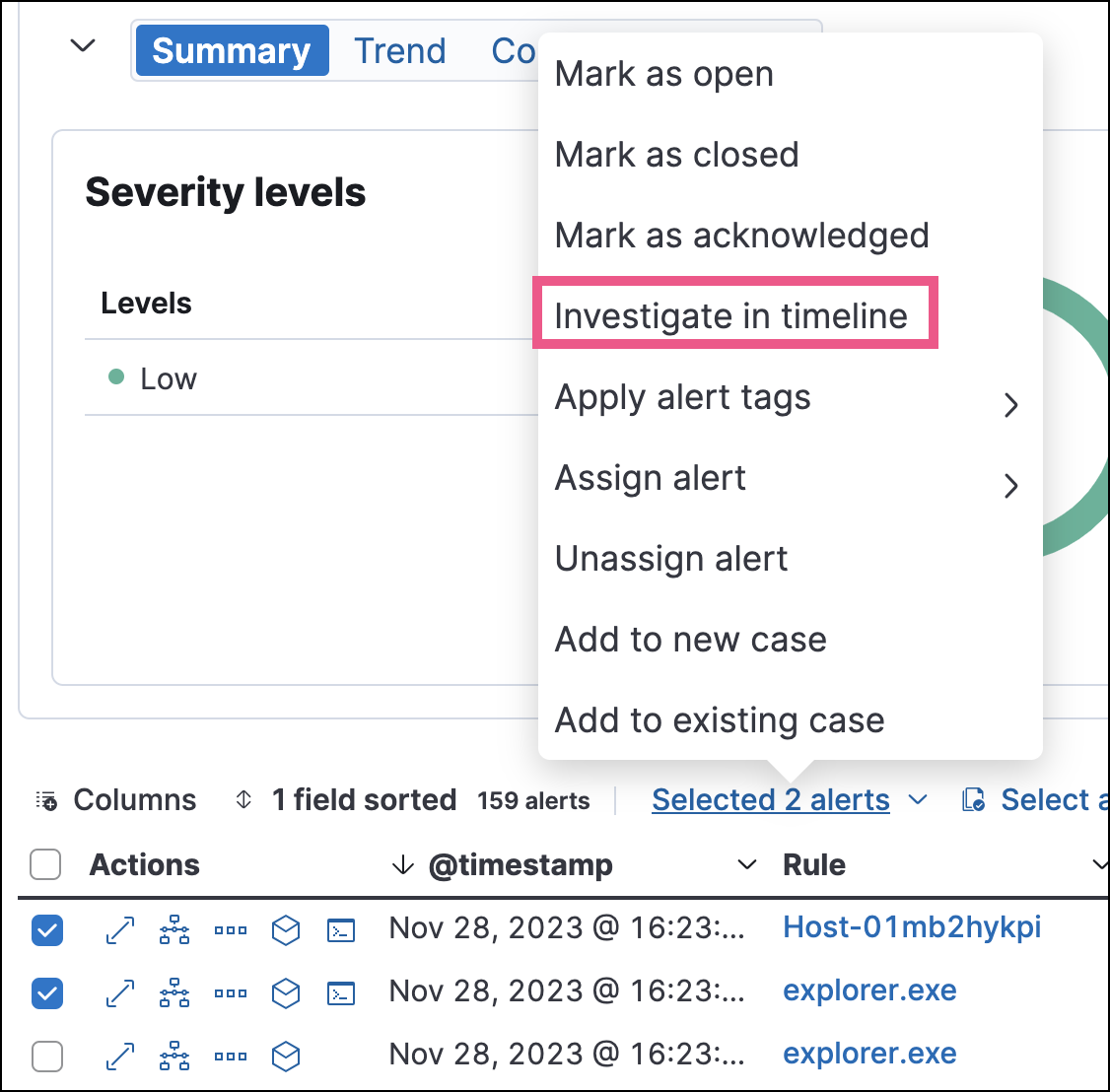The height and width of the screenshot is (1092, 1110).
Task: Open the Host-01mb2hykpi rule link
Action: click(912, 927)
